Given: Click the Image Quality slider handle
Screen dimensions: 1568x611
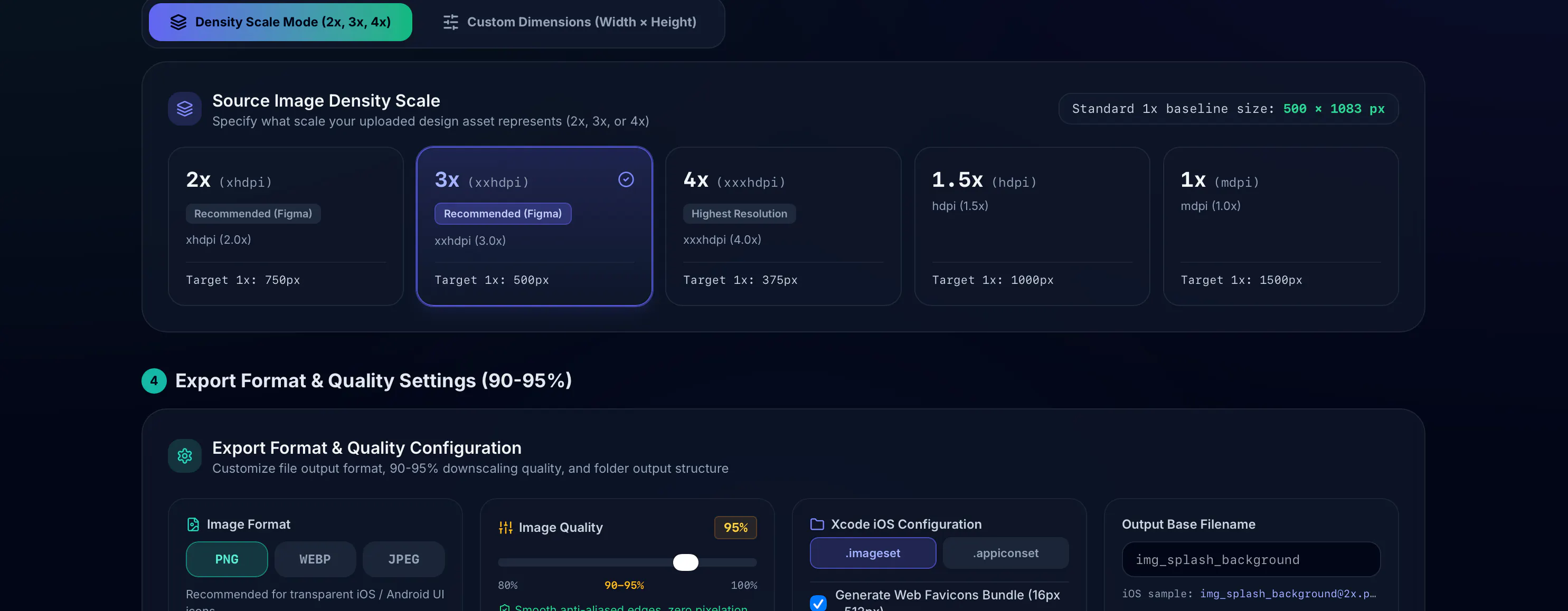Looking at the screenshot, I should tap(685, 562).
